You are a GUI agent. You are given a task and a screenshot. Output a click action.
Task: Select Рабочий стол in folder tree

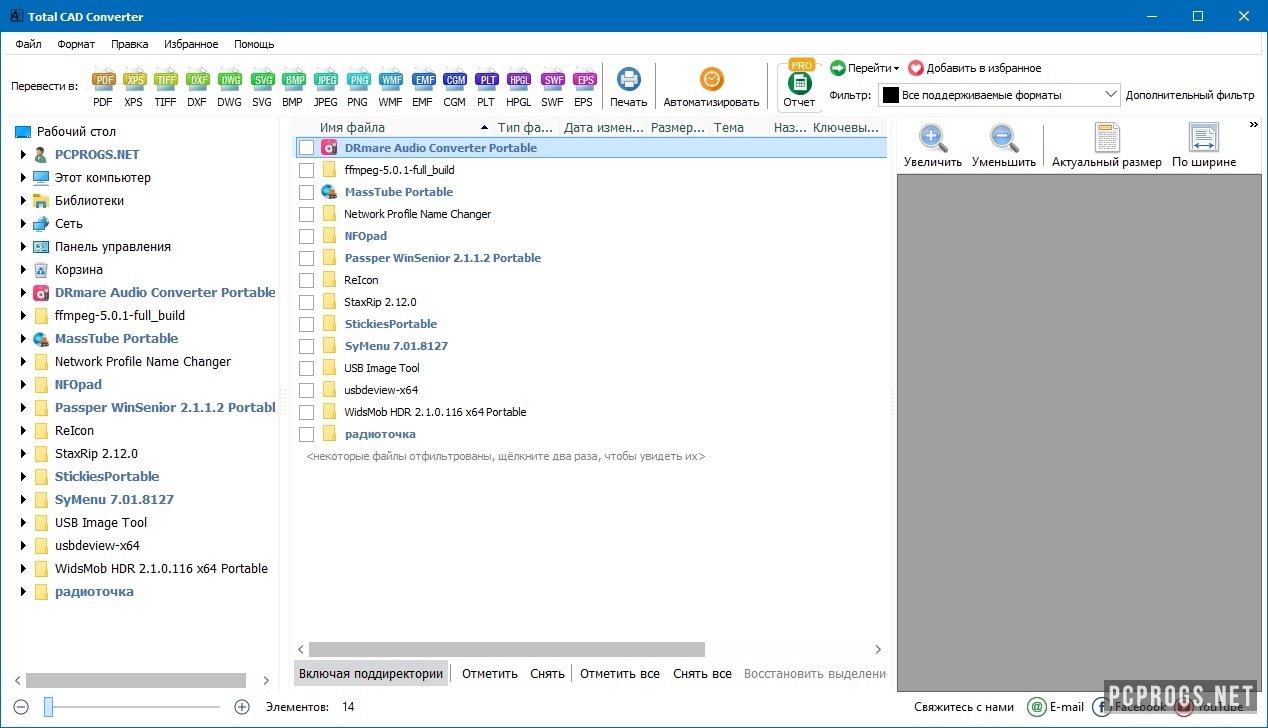click(x=76, y=132)
